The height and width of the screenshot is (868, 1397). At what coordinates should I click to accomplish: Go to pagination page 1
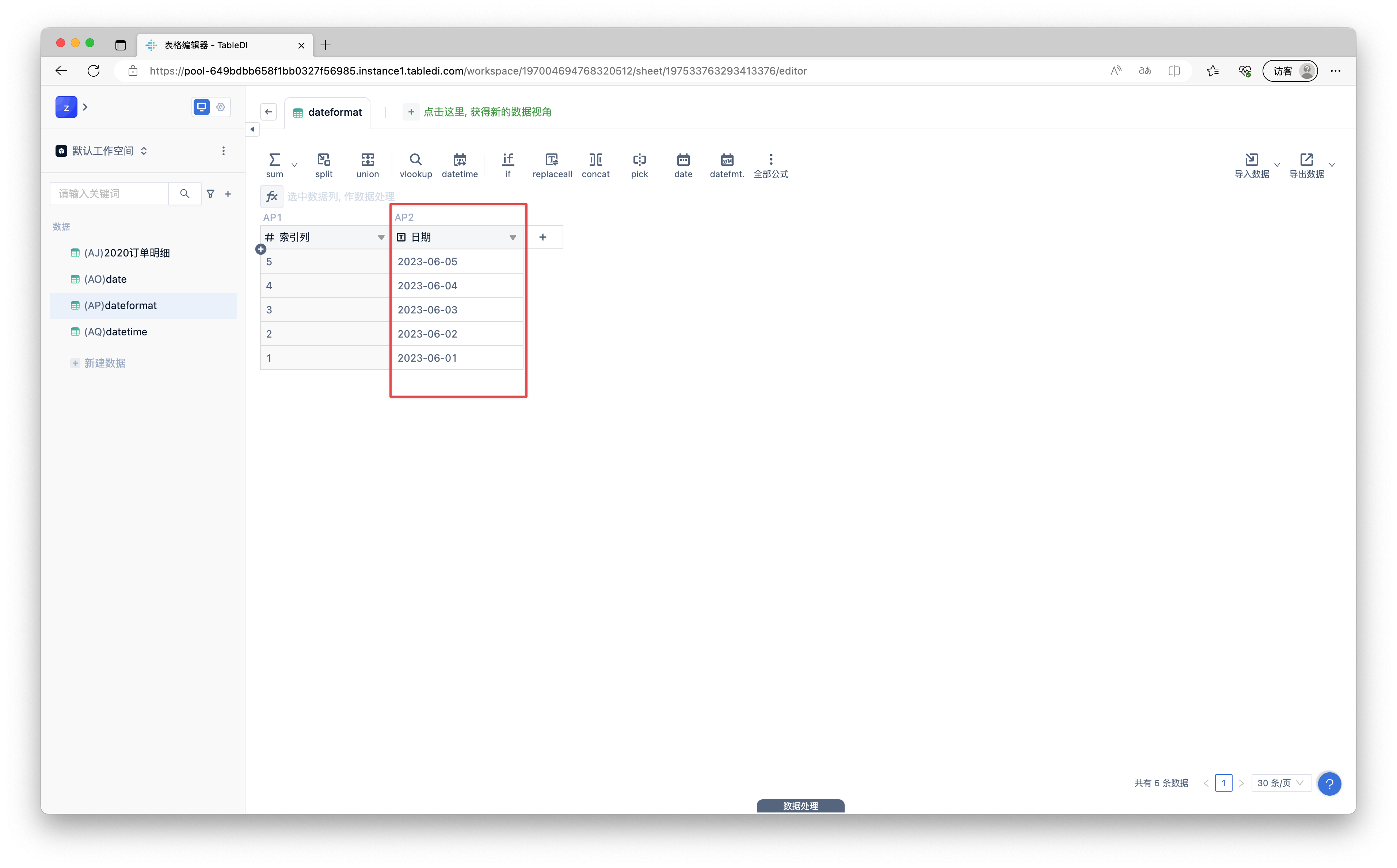click(x=1223, y=783)
